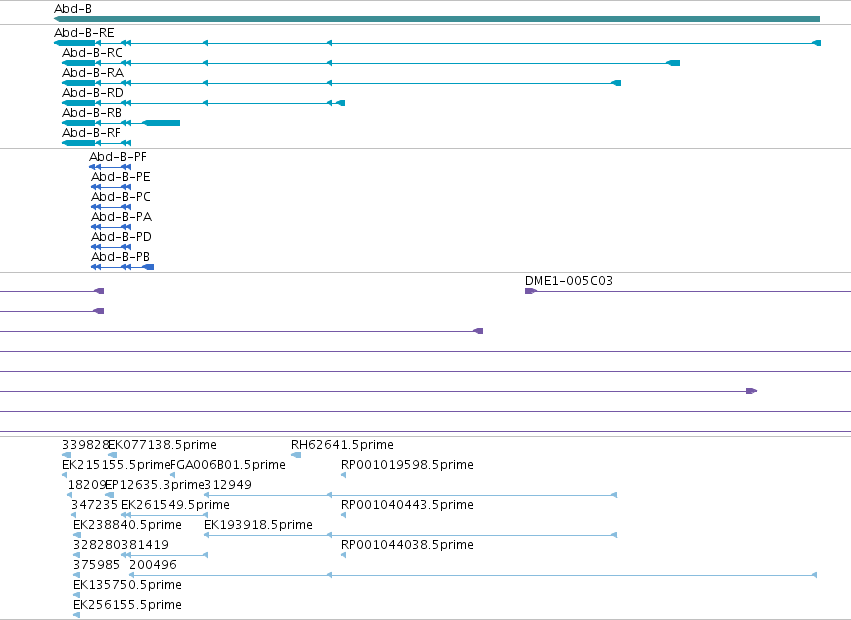851x620 pixels.
Task: Select the 200496 feature label
Action: [153, 565]
